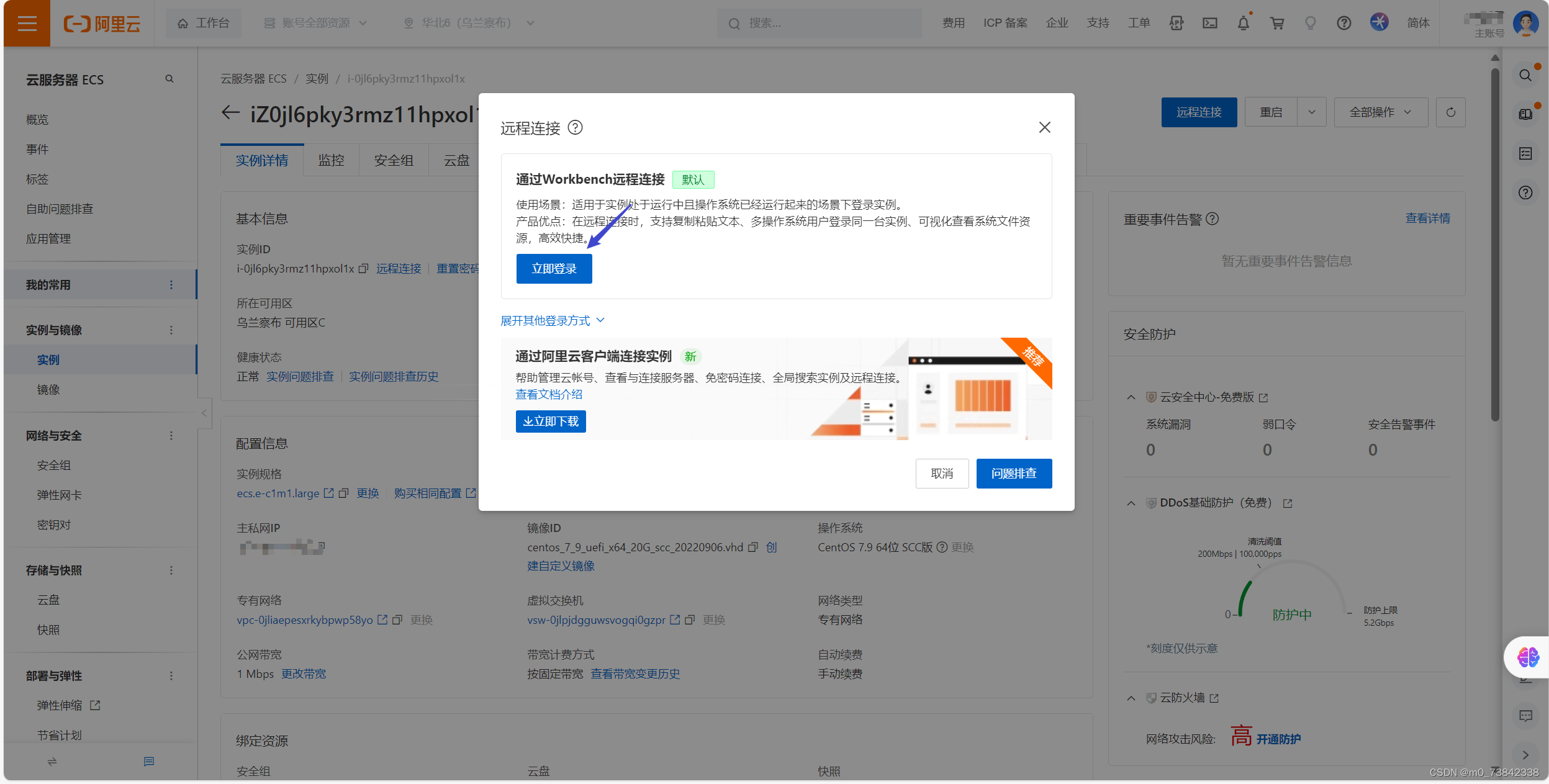This screenshot has height=784, width=1549.
Task: Open the floating AI brain assistant
Action: coord(1527,657)
